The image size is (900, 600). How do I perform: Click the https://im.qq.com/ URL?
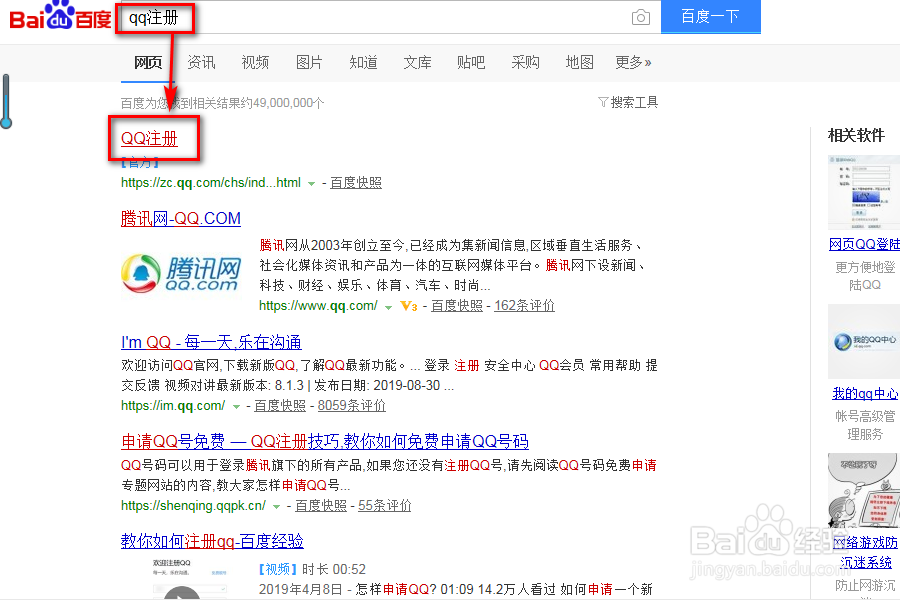(173, 405)
